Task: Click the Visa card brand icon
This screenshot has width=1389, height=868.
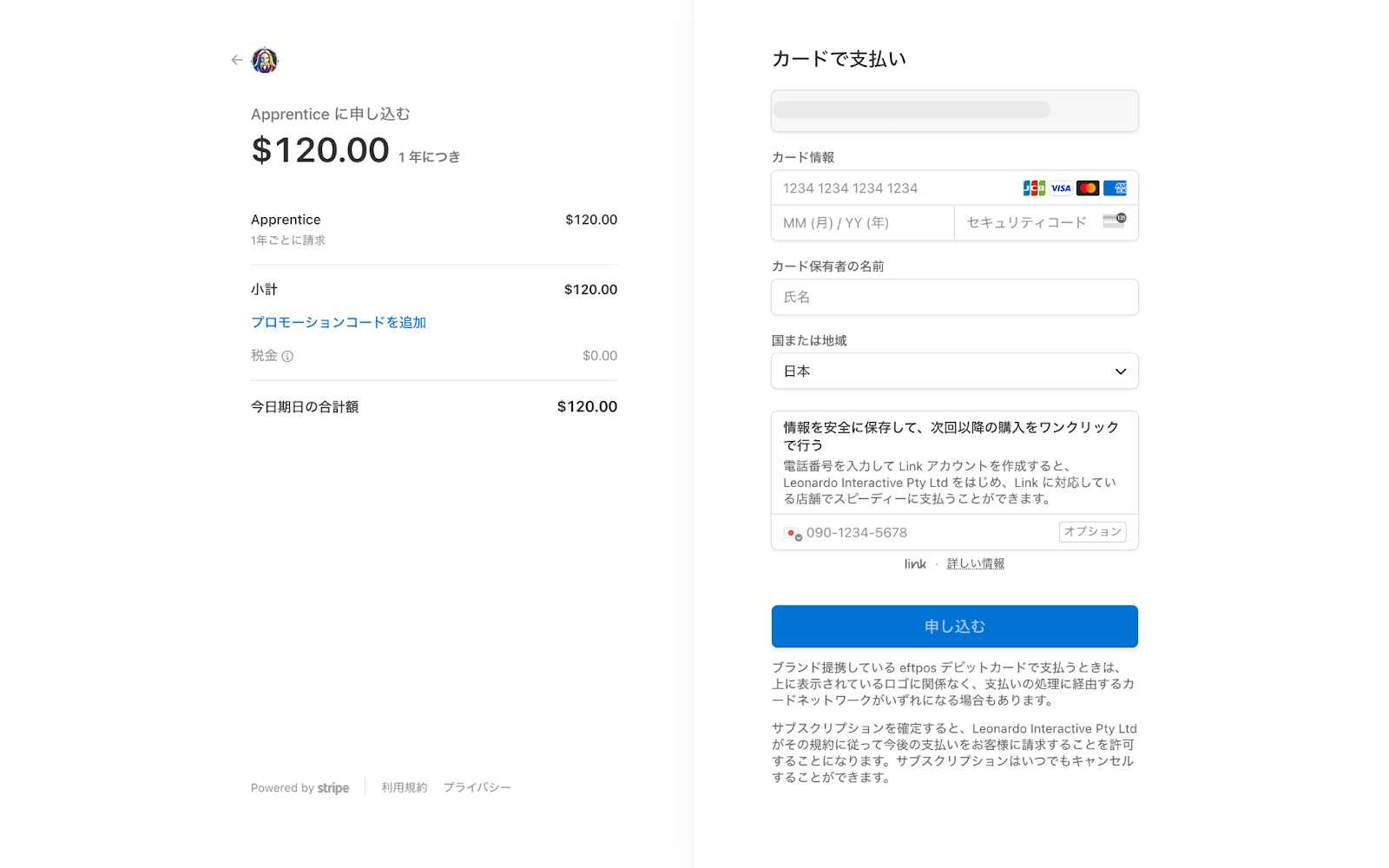Action: pos(1061,188)
